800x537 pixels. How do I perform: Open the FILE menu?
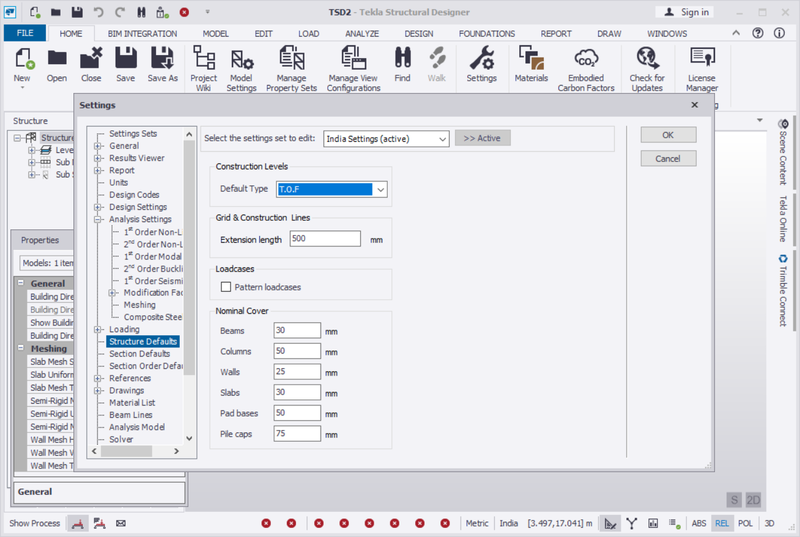(x=25, y=33)
